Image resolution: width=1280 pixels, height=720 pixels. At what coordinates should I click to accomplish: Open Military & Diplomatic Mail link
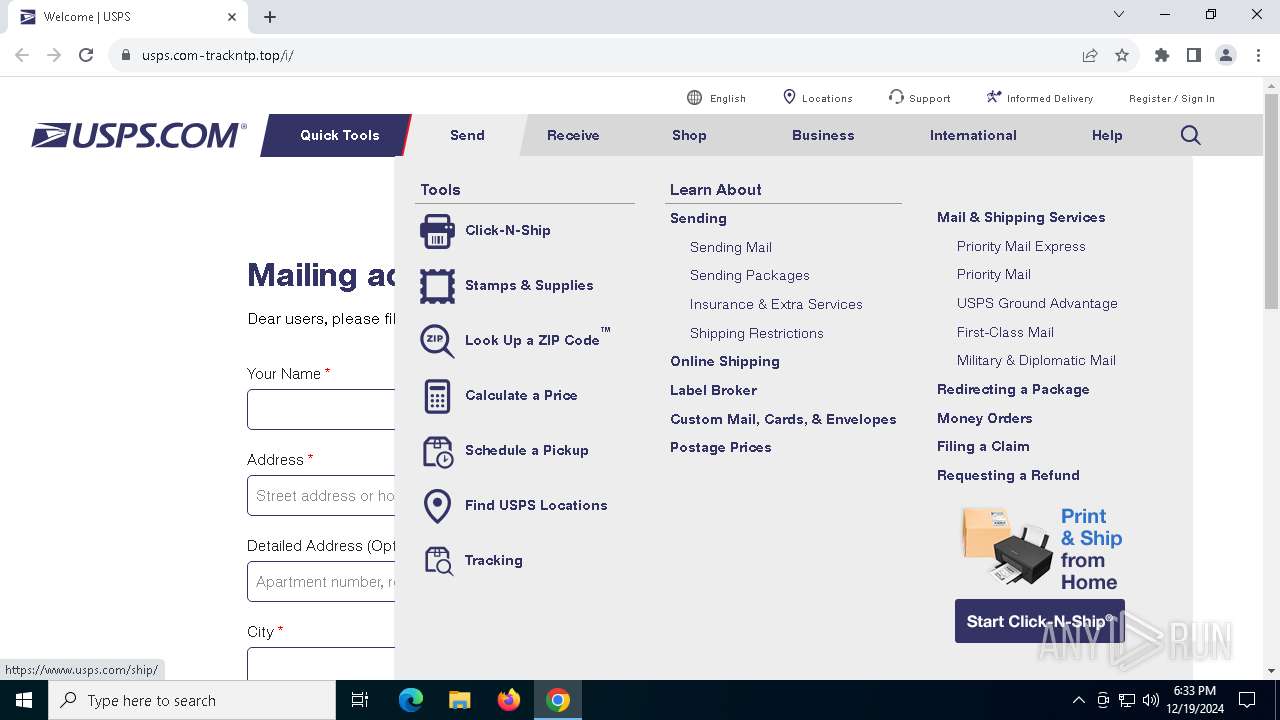1036,360
